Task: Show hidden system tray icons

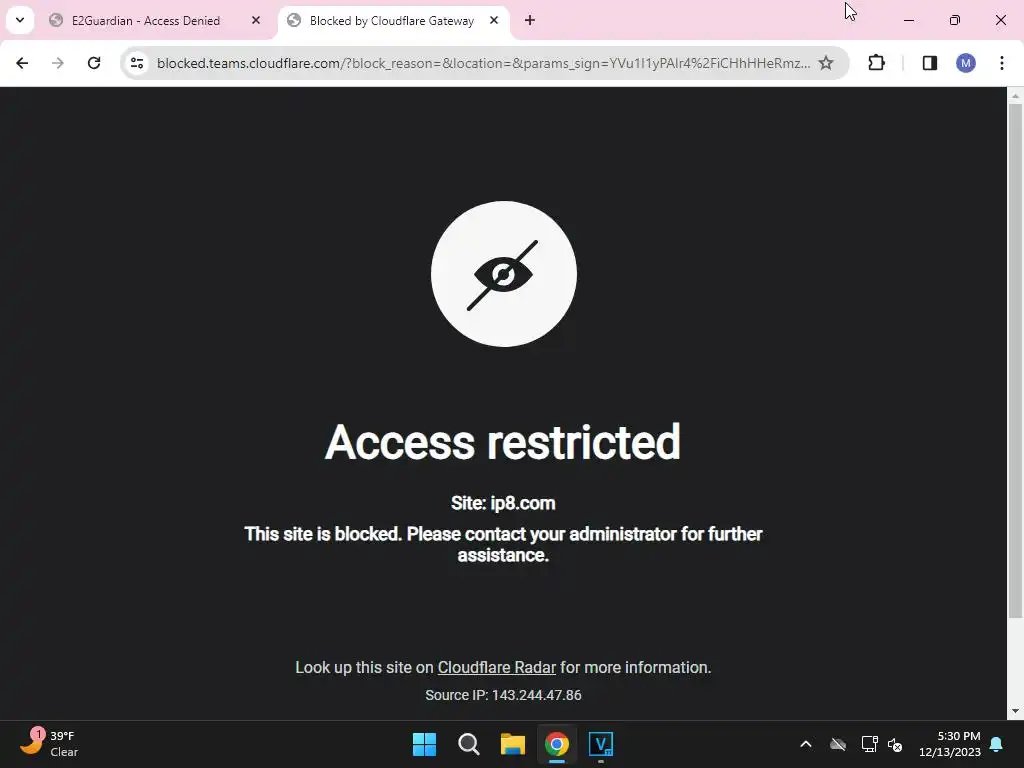Action: point(806,744)
